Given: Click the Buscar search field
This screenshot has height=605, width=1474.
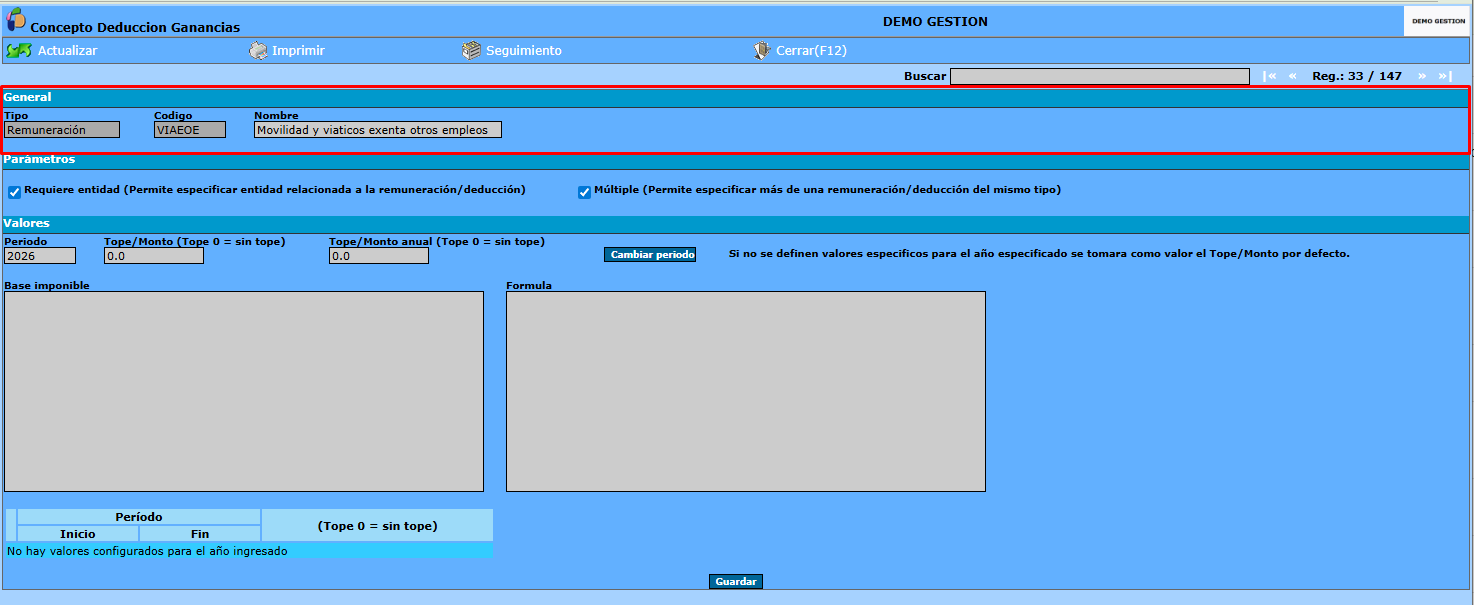Looking at the screenshot, I should pos(1100,76).
